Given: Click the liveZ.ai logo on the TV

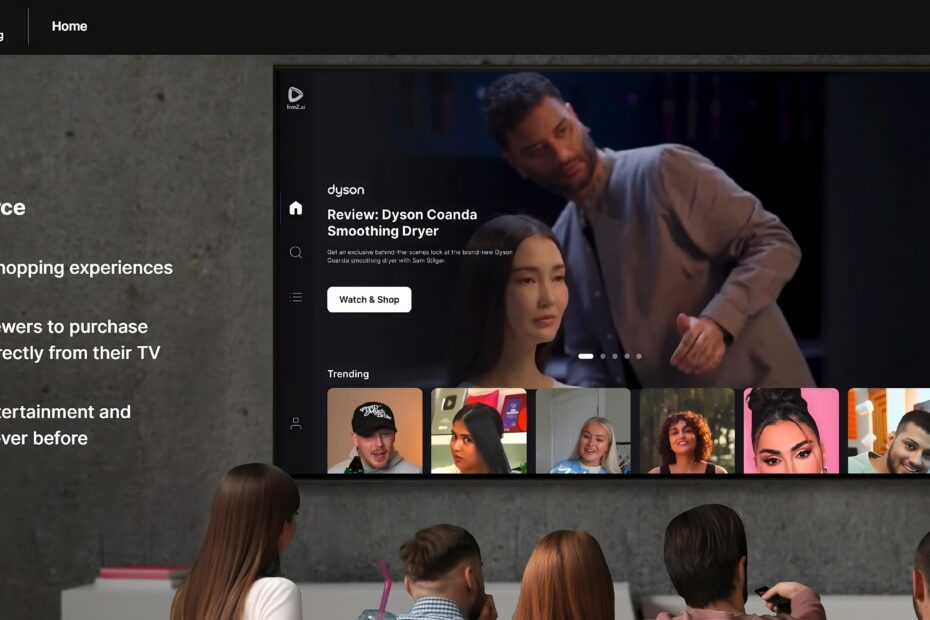Looking at the screenshot, I should [295, 96].
